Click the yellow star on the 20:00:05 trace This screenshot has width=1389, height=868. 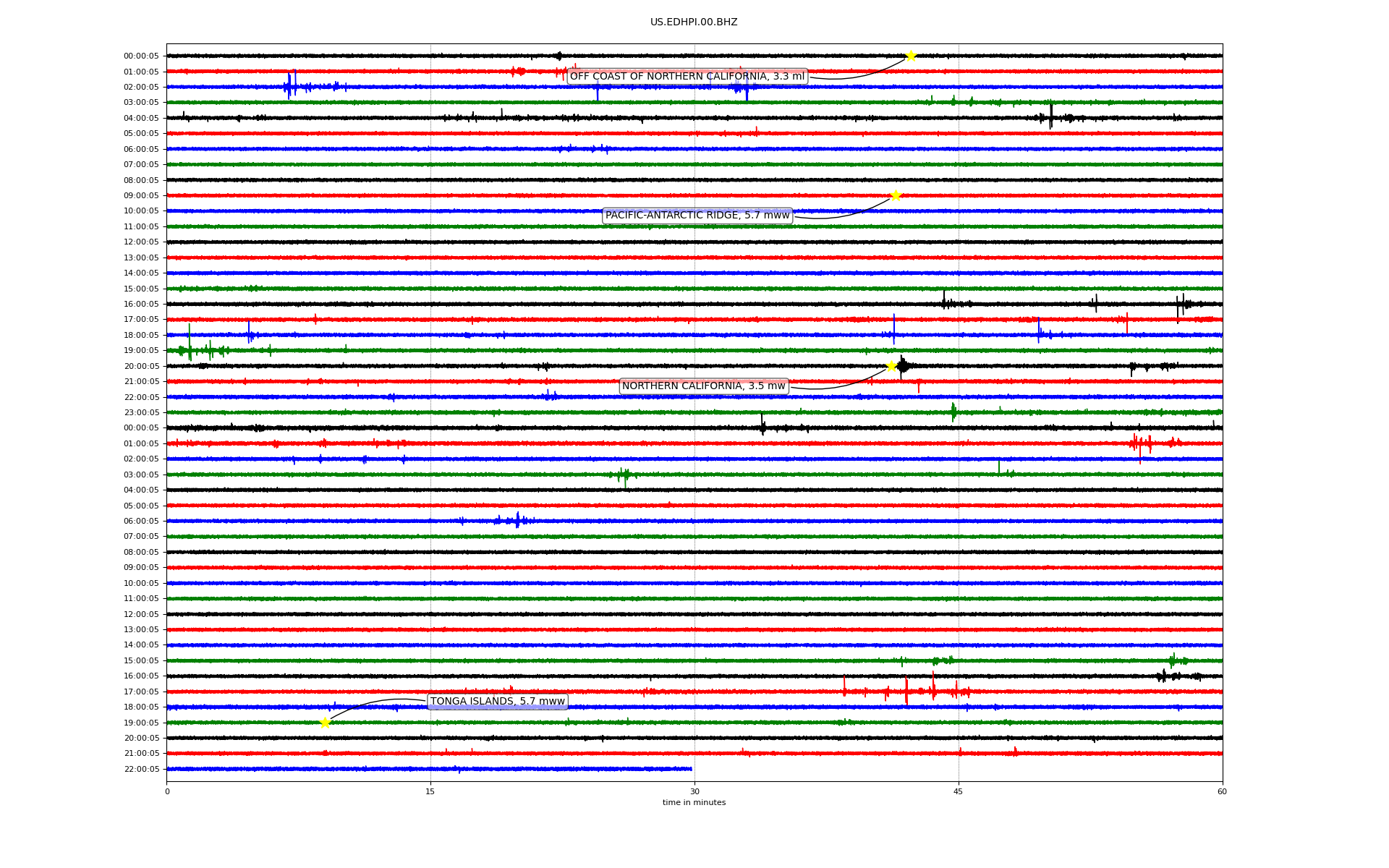[x=891, y=366]
